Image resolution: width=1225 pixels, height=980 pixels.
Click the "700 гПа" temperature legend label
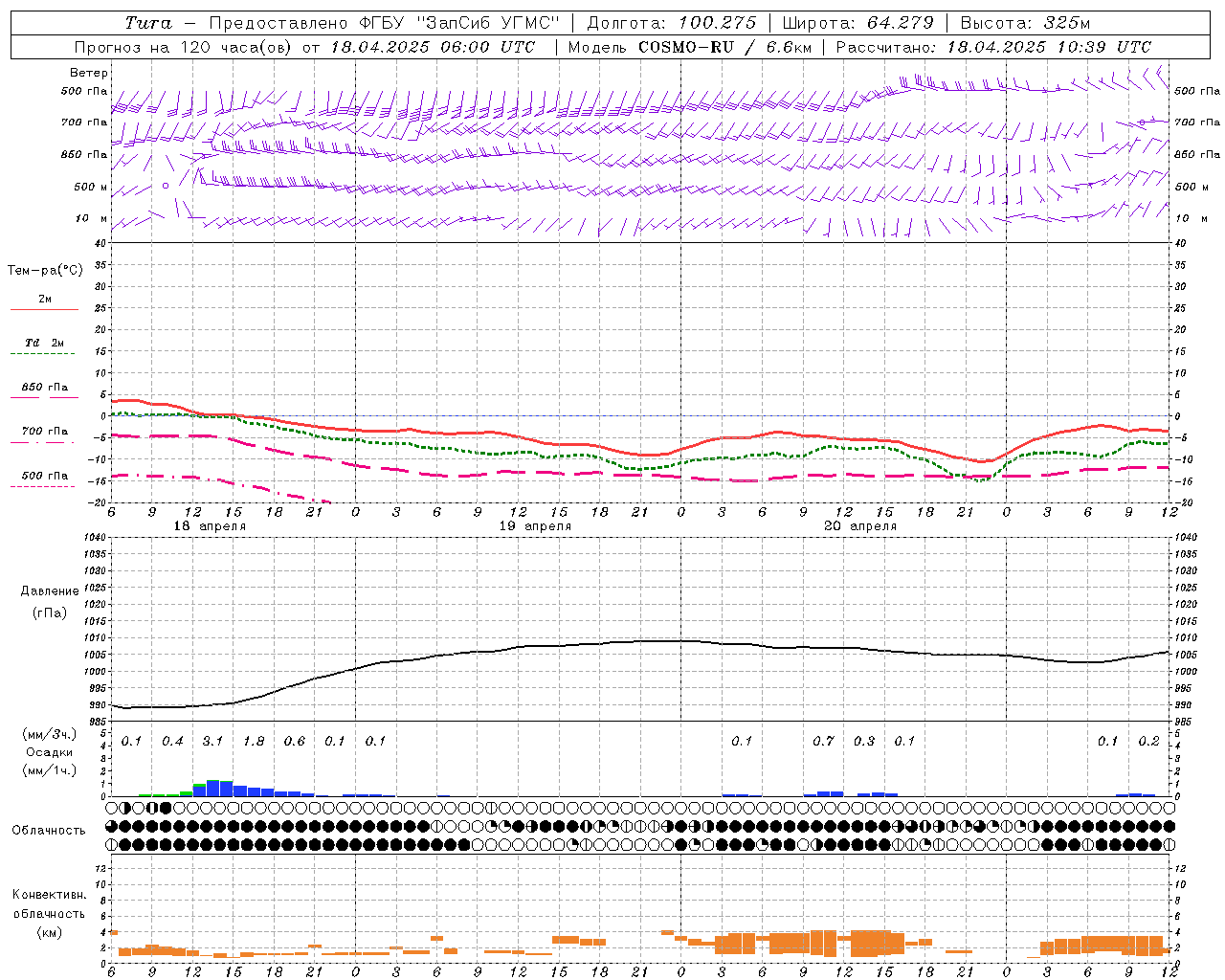(x=44, y=432)
